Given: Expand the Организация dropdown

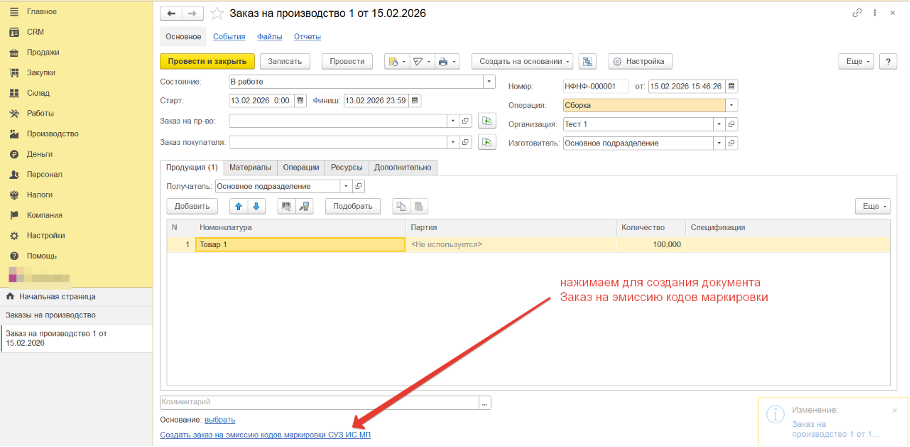Looking at the screenshot, I should point(718,124).
